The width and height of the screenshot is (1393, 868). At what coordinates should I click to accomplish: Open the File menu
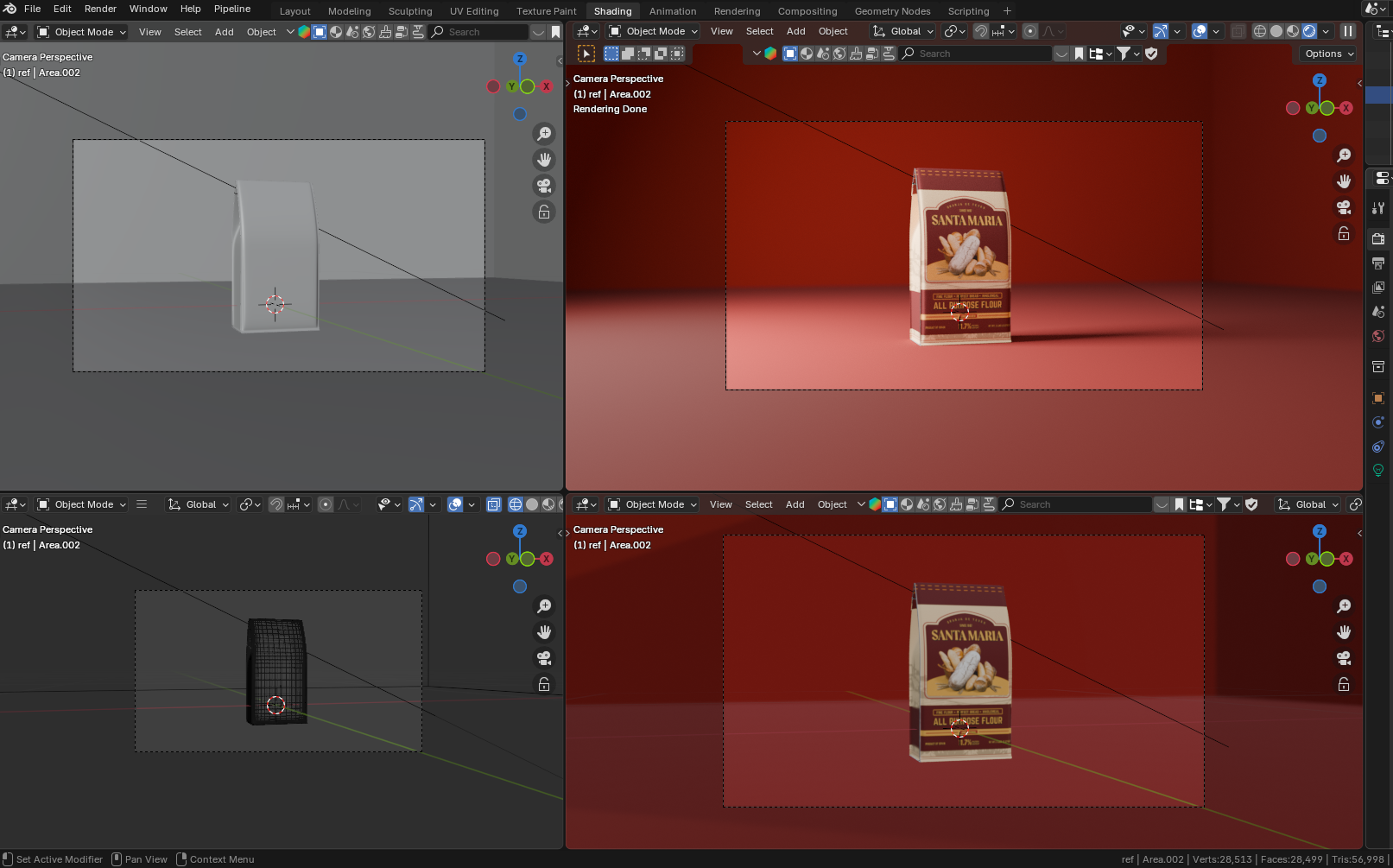tap(33, 9)
